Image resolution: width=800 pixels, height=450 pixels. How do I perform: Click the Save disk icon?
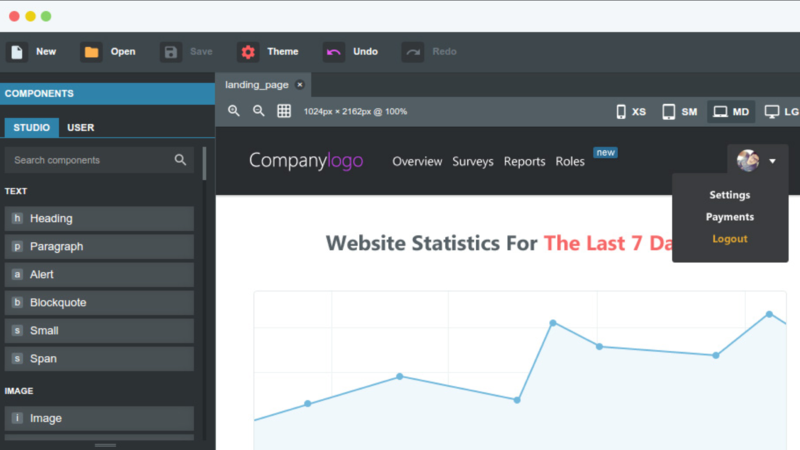(170, 52)
